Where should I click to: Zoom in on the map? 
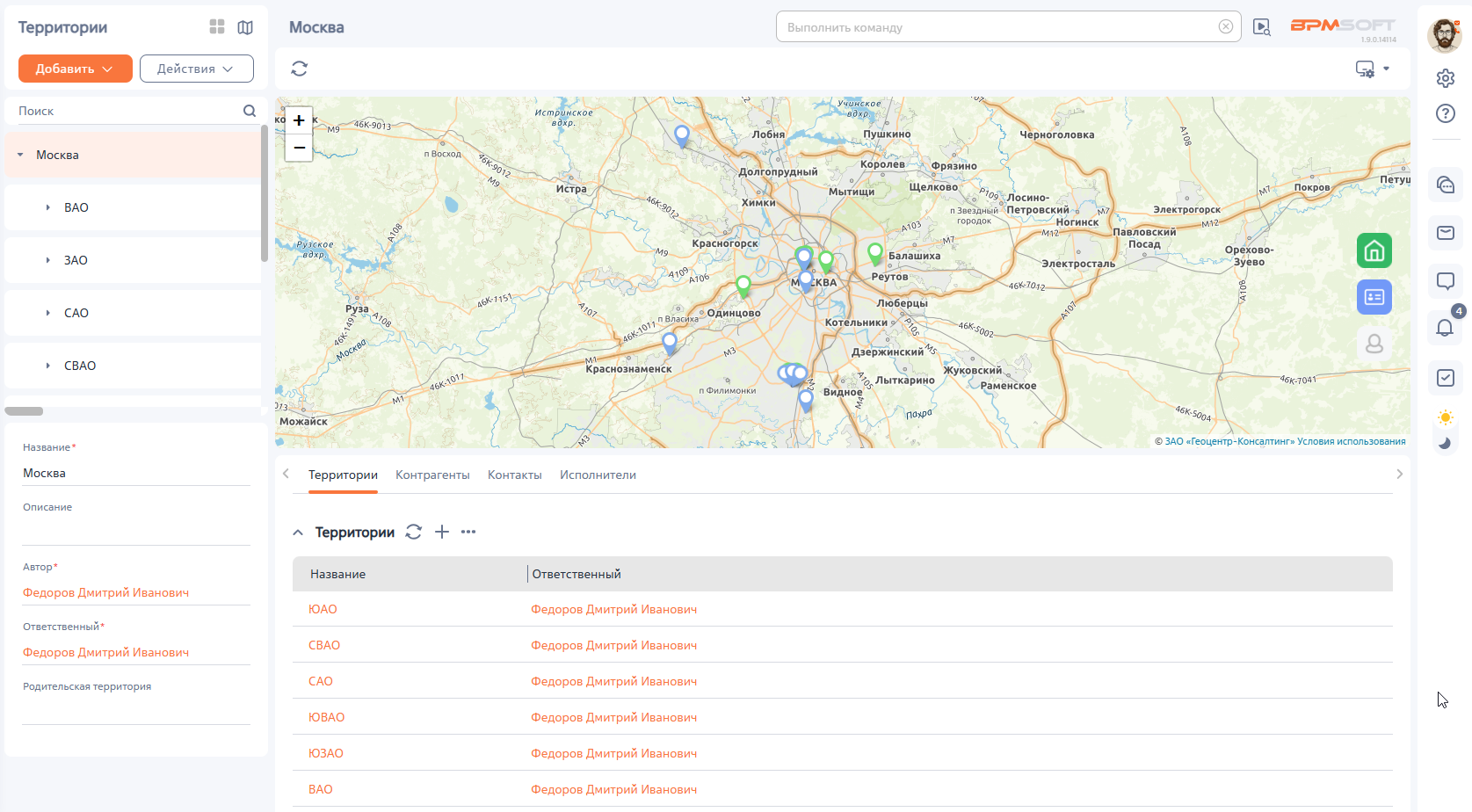(299, 120)
